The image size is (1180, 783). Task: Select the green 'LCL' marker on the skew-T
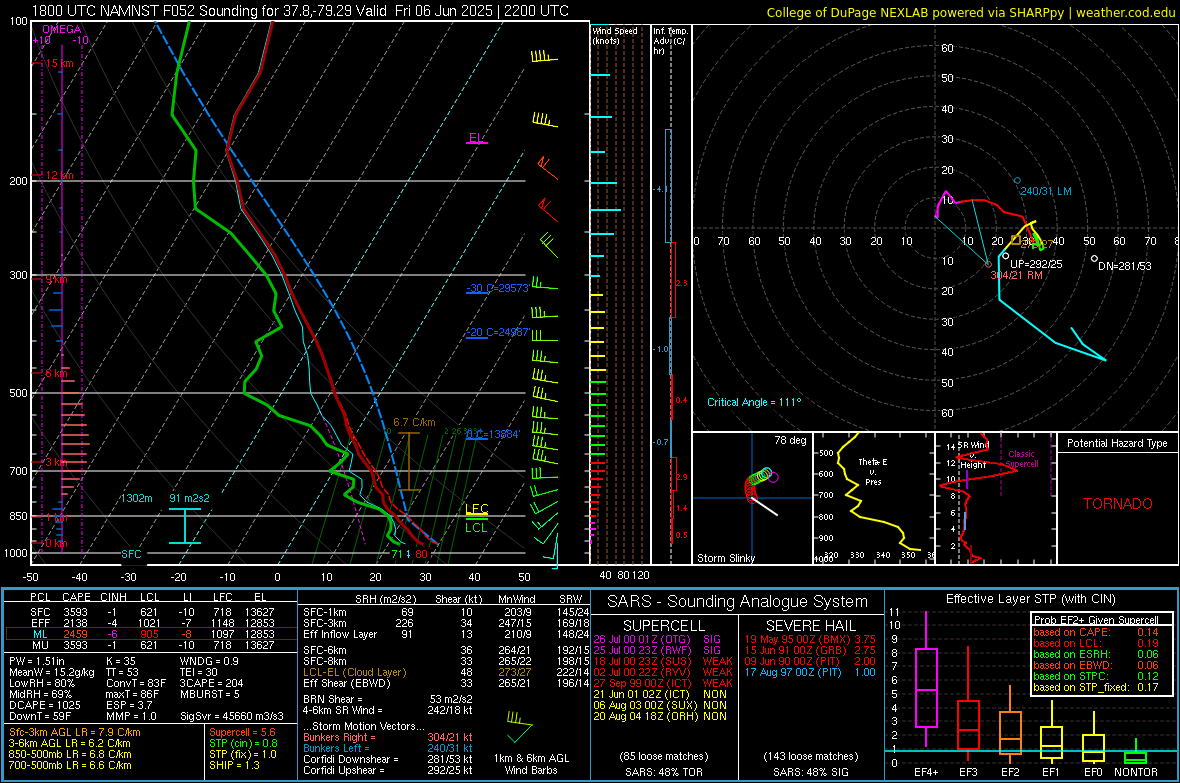(x=476, y=527)
